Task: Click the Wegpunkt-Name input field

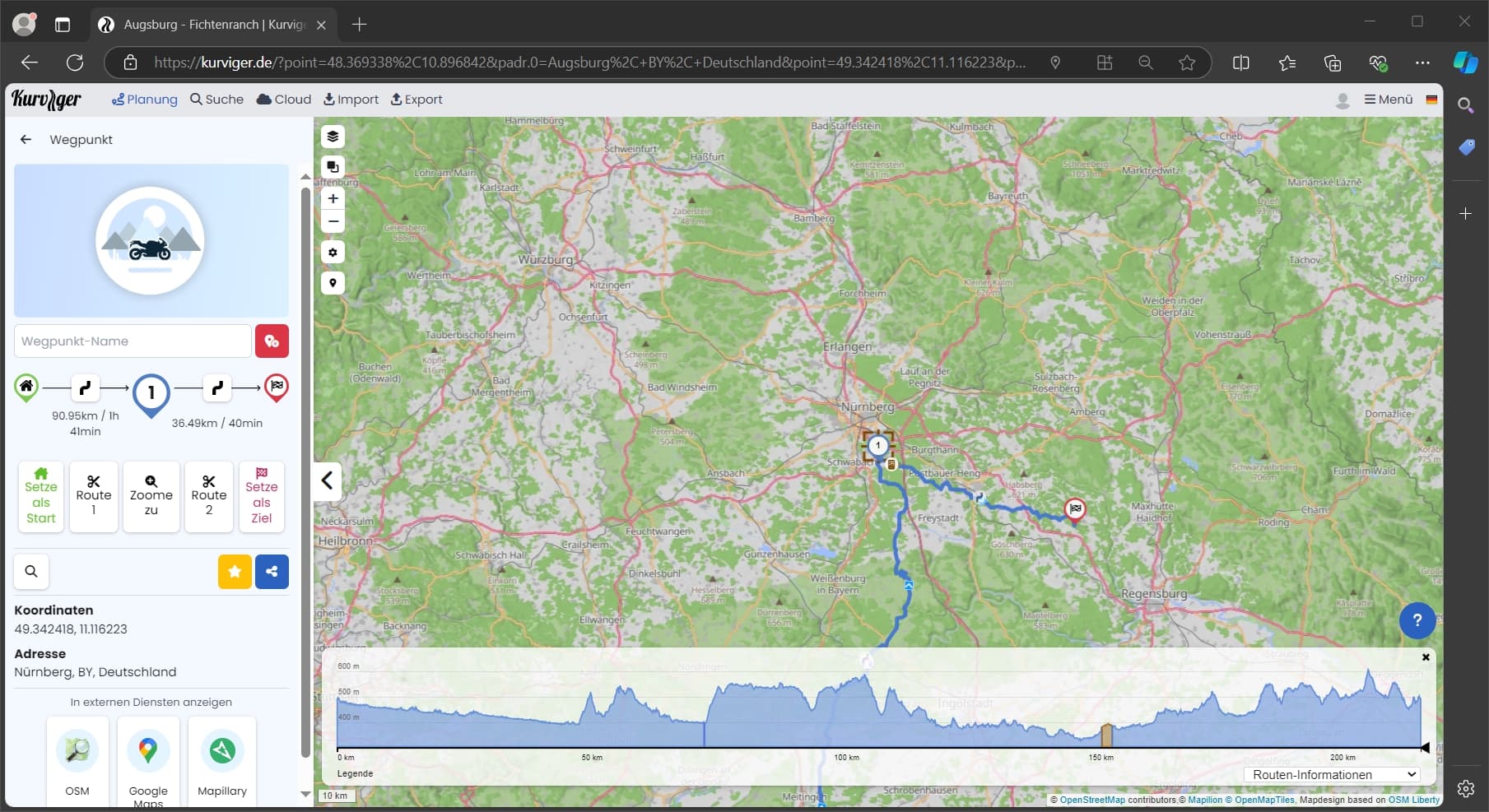Action: [133, 341]
